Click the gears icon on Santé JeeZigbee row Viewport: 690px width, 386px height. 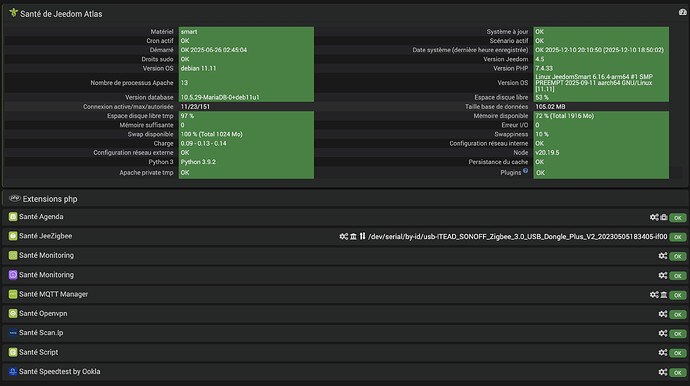[x=344, y=236]
